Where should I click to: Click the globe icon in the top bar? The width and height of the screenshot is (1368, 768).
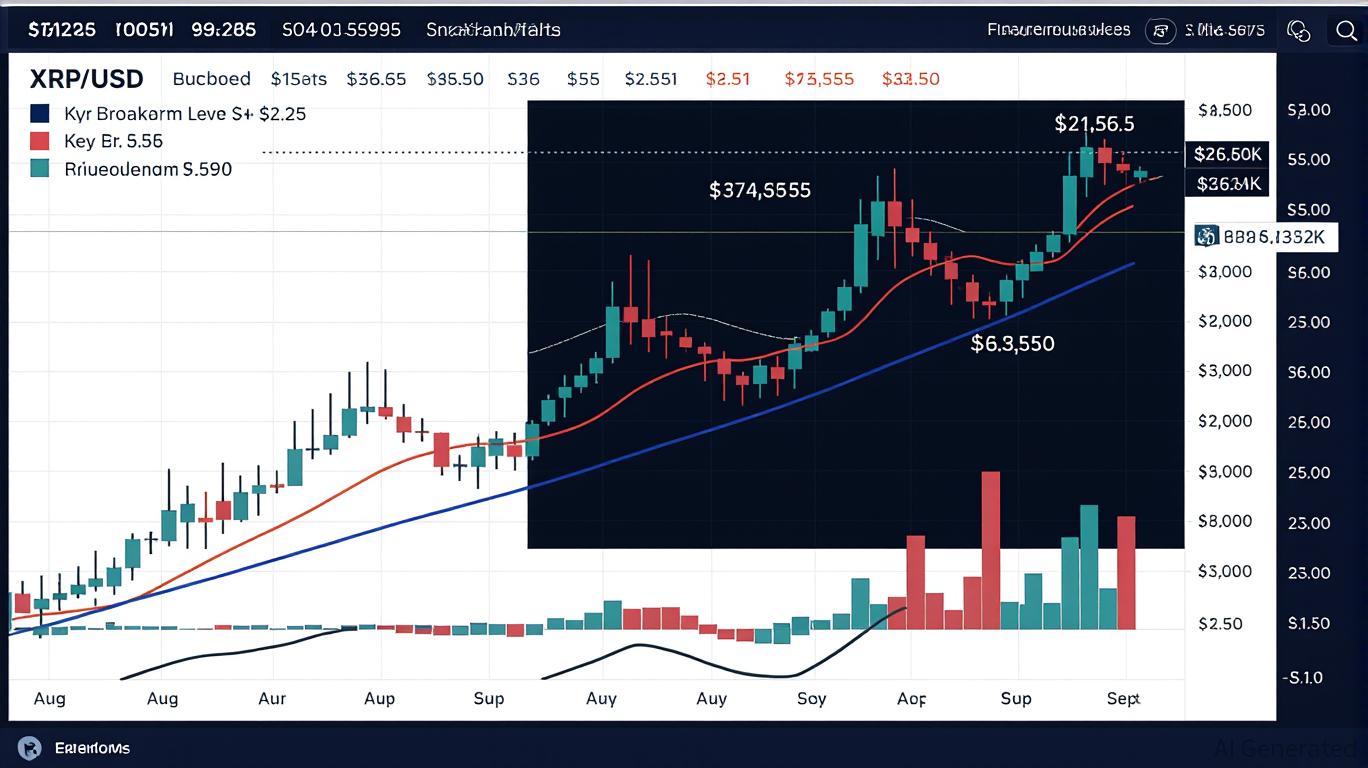1299,31
